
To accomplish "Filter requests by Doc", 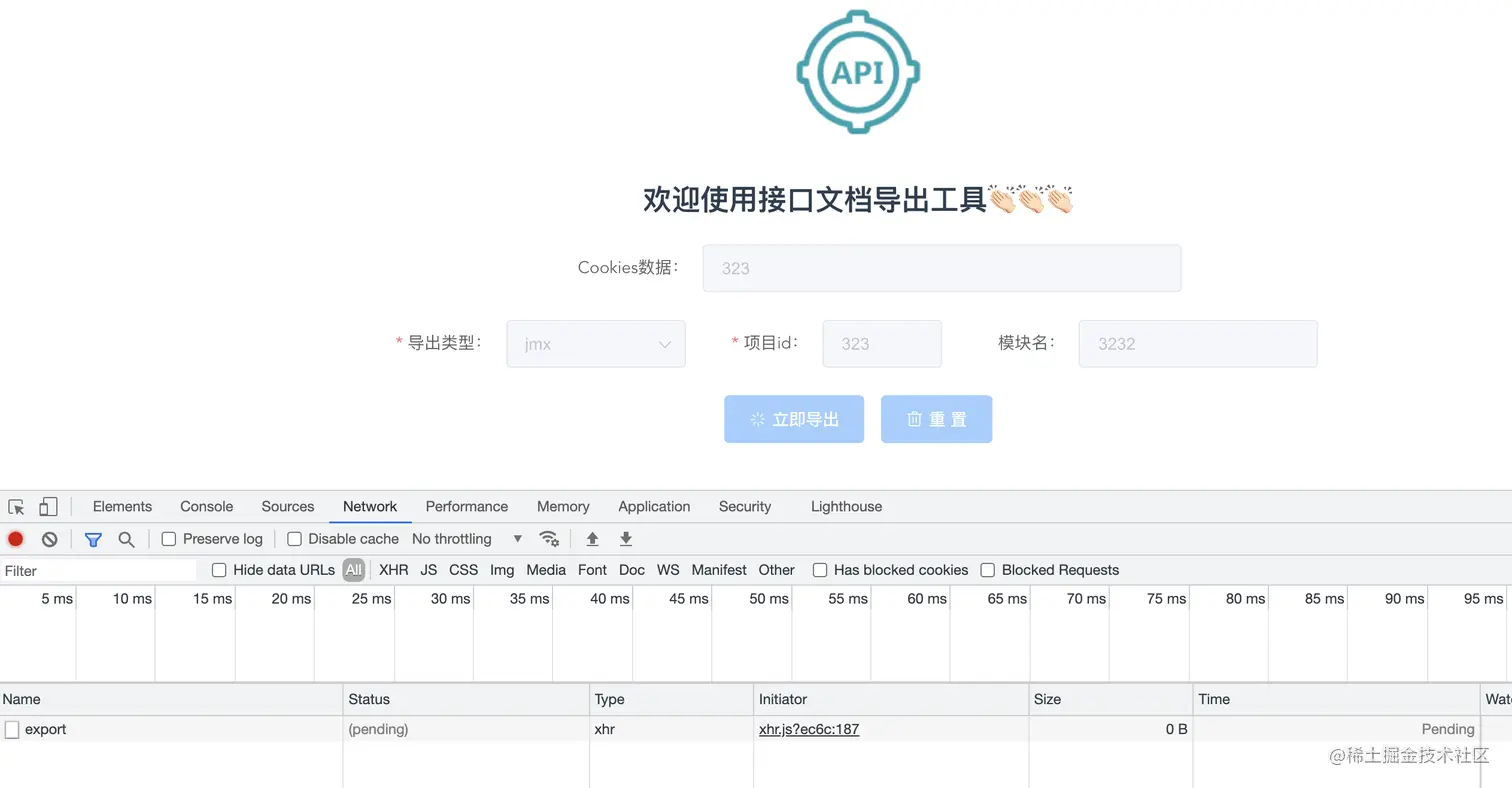I will pos(632,570).
